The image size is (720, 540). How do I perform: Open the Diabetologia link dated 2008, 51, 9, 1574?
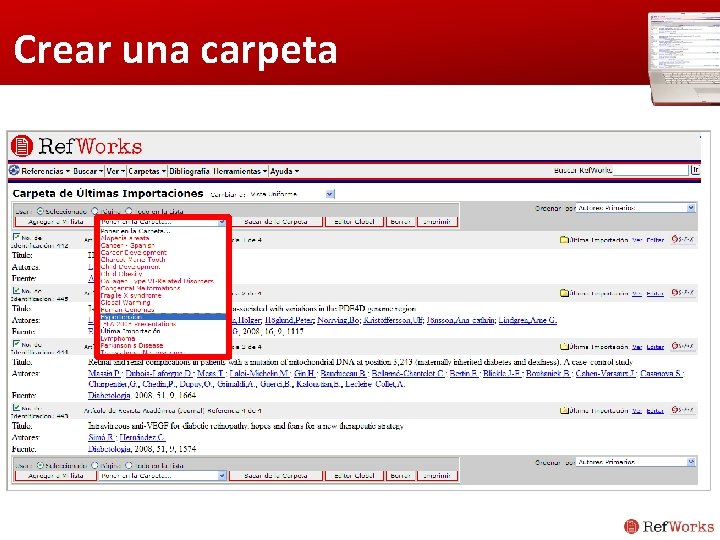click(x=109, y=449)
